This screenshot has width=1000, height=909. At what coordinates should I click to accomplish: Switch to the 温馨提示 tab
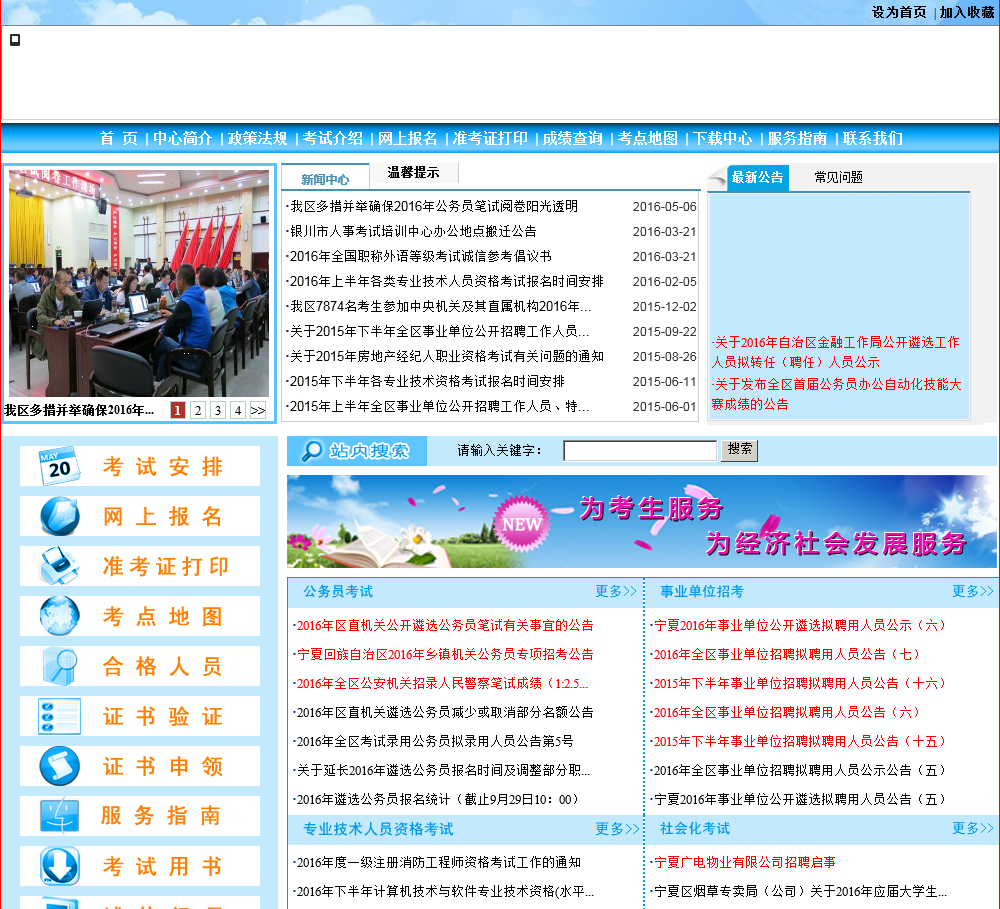[413, 172]
